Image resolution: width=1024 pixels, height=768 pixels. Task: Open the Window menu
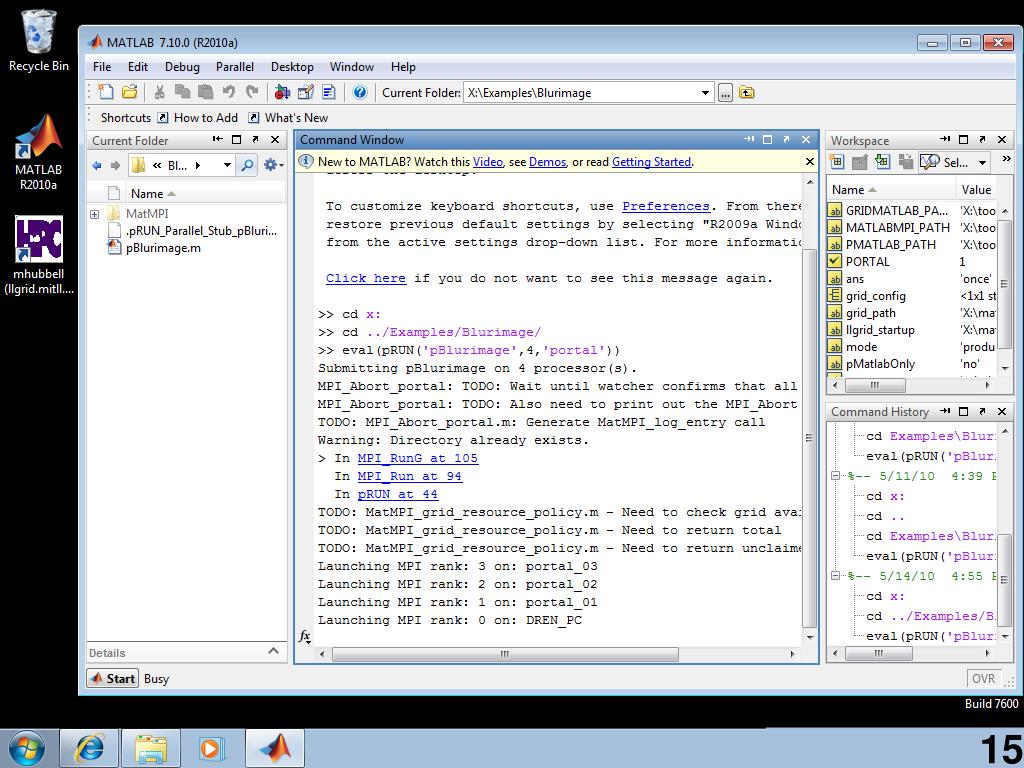351,67
